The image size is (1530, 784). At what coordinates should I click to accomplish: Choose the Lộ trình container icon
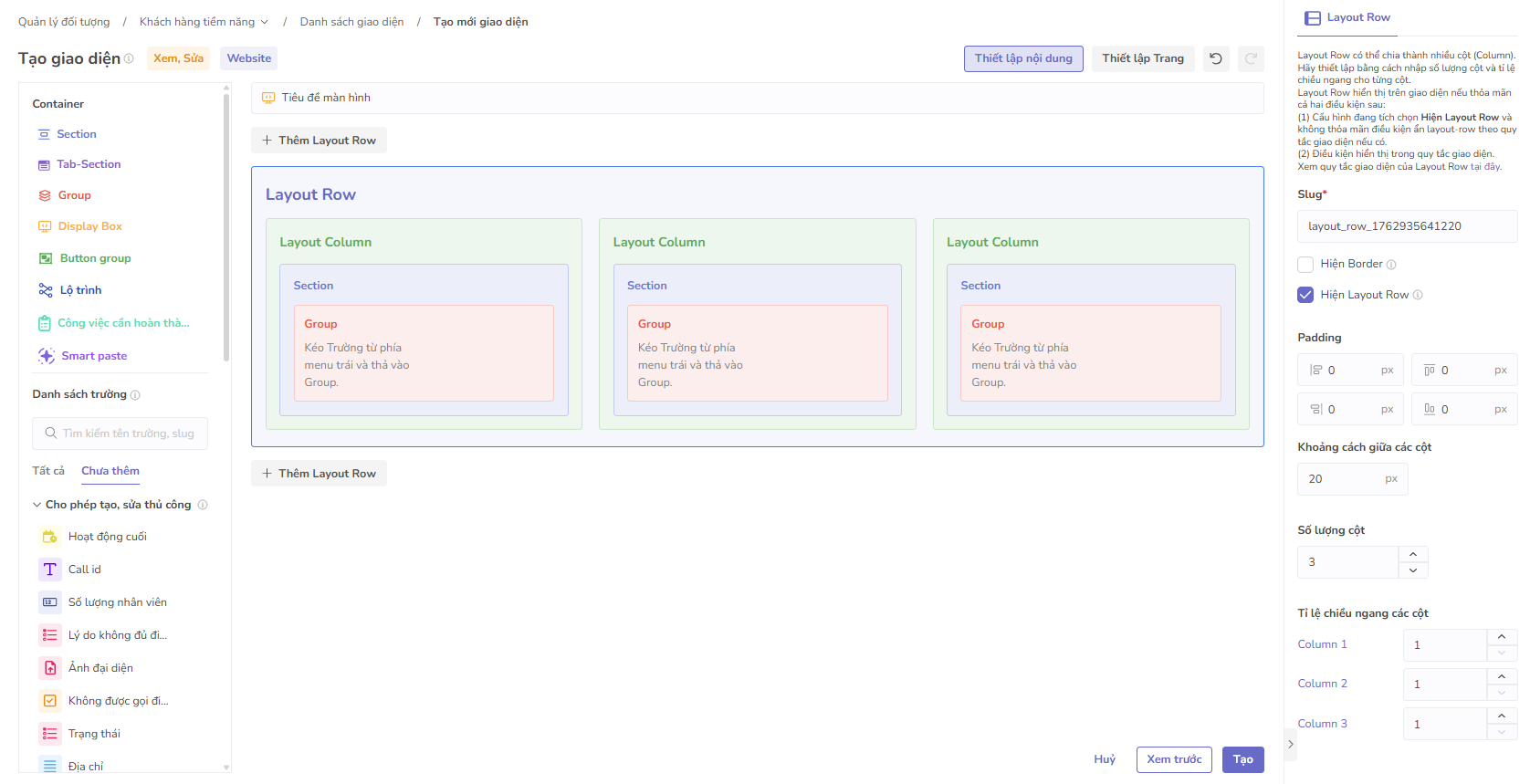(x=46, y=290)
